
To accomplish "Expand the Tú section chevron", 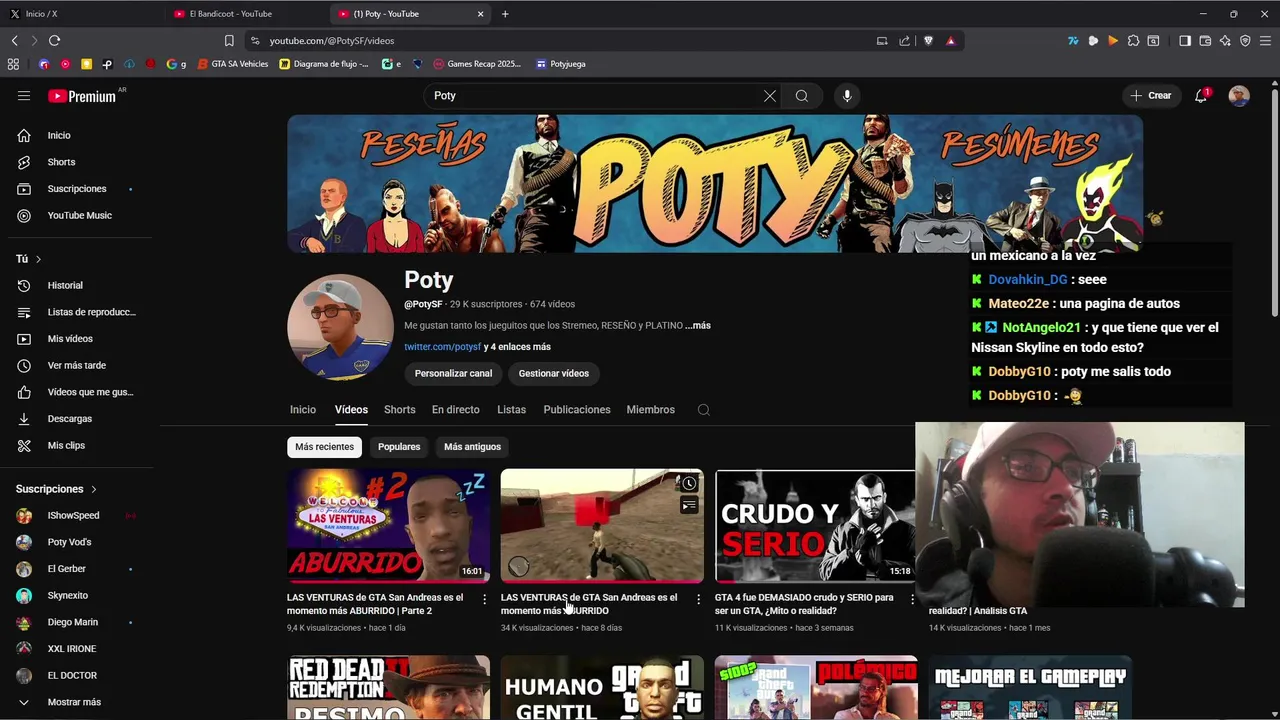I will 38,260.
